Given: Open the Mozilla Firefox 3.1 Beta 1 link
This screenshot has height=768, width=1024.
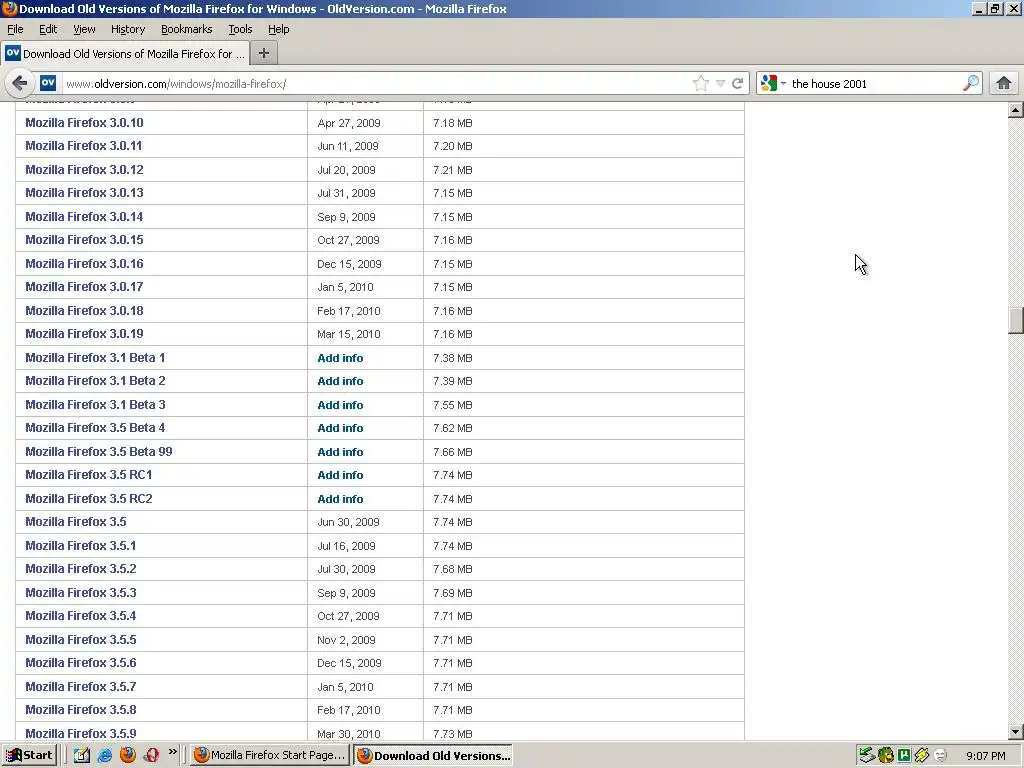Looking at the screenshot, I should point(95,358).
